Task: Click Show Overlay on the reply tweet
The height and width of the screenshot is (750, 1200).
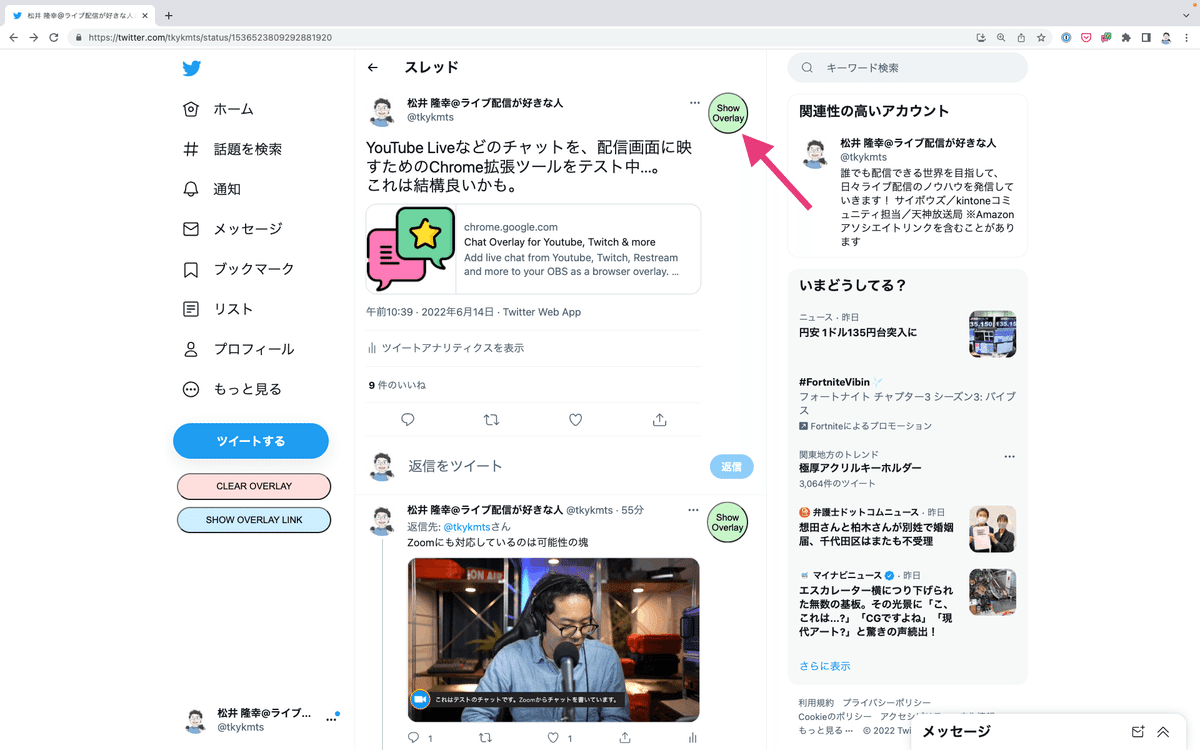Action: (x=728, y=522)
